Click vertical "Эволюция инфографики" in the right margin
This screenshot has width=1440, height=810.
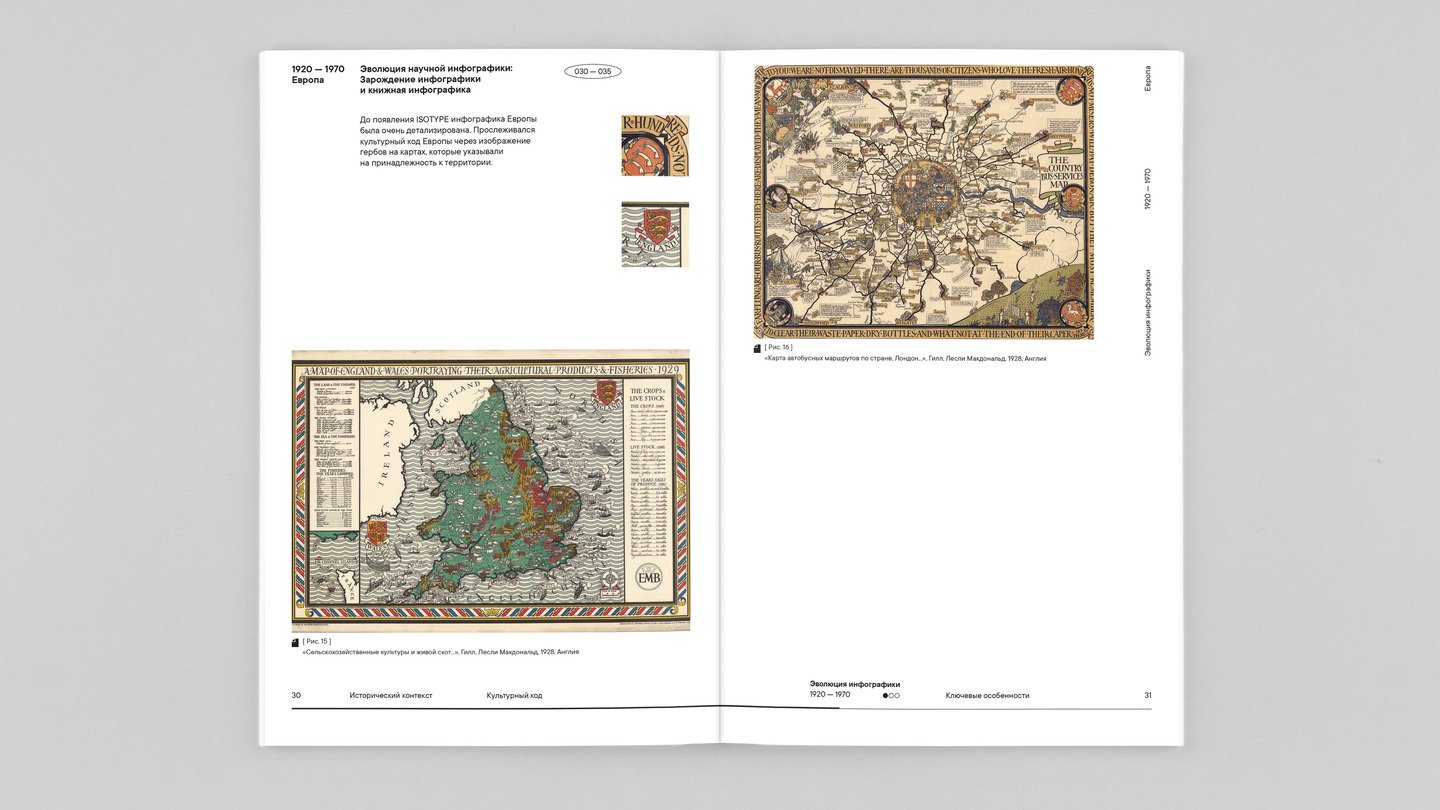tap(1147, 312)
